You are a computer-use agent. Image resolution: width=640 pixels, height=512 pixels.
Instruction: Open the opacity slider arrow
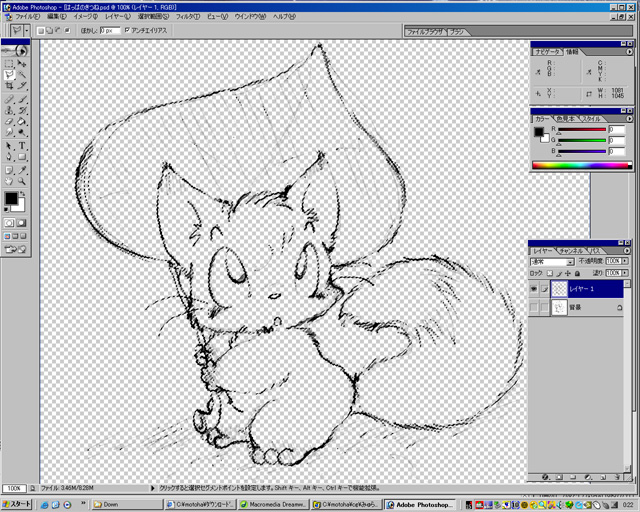pyautogui.click(x=625, y=260)
